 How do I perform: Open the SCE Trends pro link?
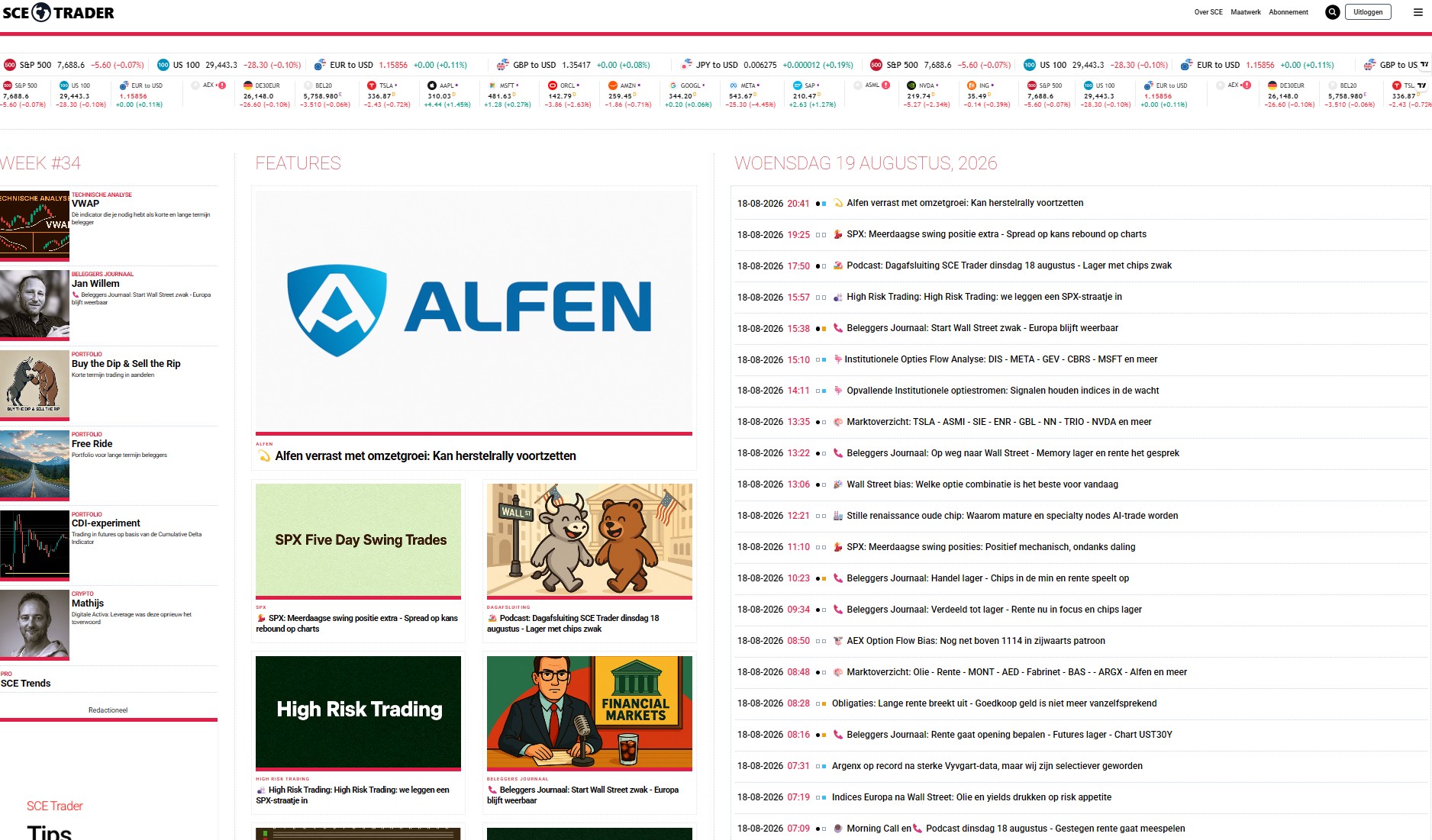tap(25, 684)
